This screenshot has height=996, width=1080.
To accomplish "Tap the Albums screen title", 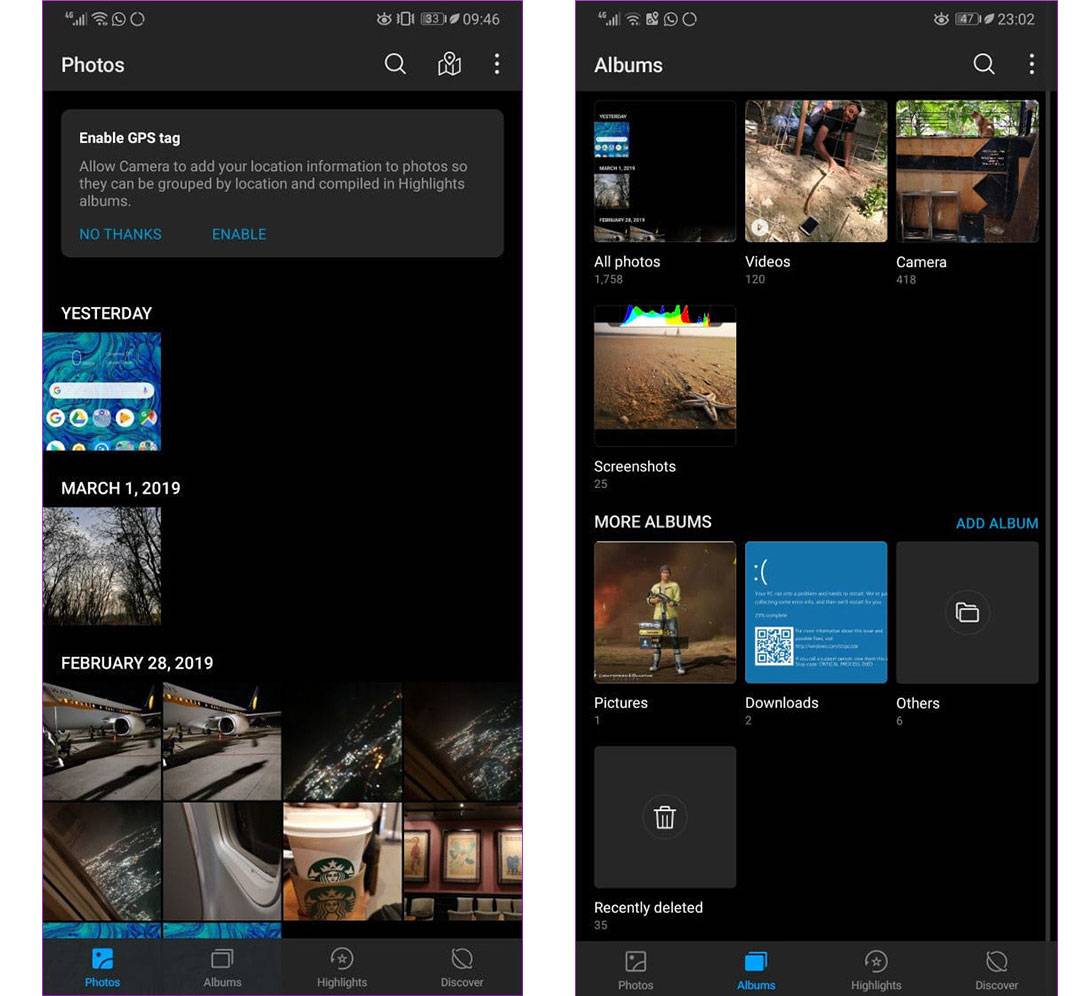I will [x=628, y=65].
